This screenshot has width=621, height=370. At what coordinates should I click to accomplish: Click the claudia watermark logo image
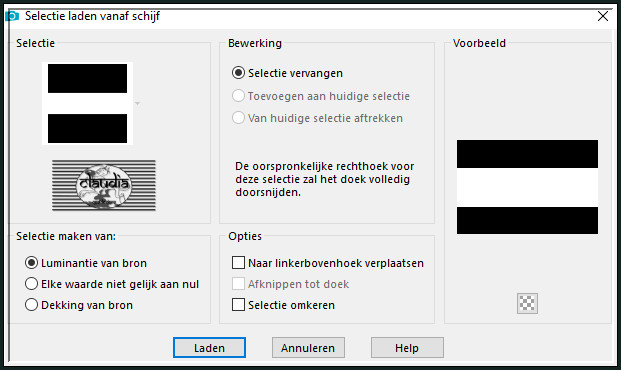pos(104,185)
